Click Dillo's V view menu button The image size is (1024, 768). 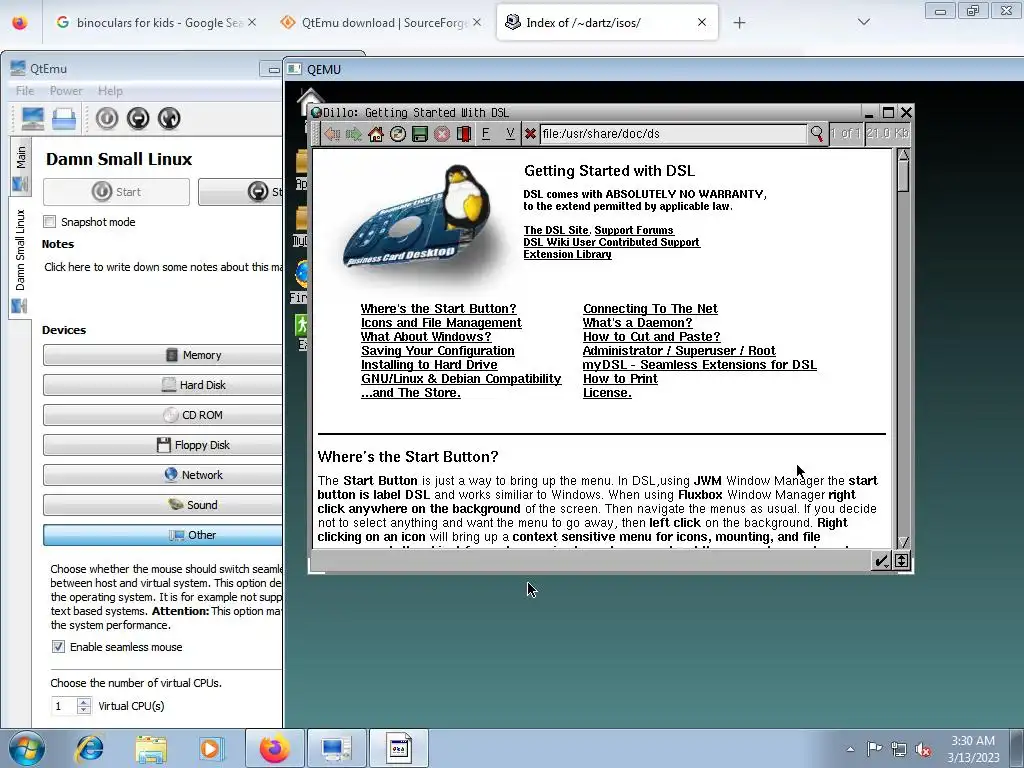pyautogui.click(x=510, y=134)
